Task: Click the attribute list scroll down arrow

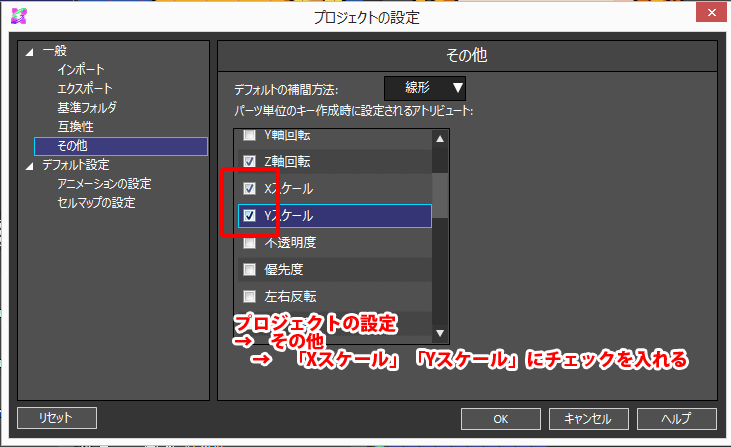Action: click(440, 333)
